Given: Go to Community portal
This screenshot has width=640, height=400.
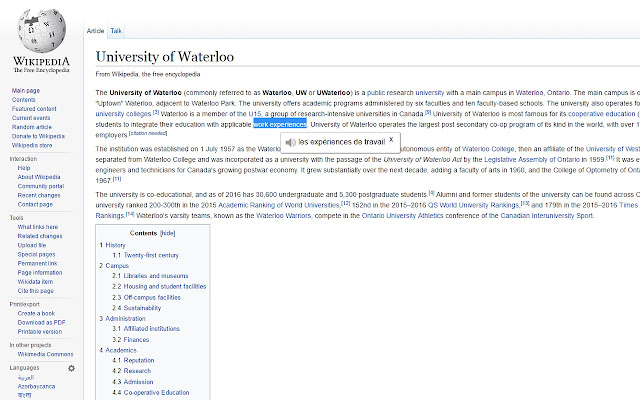Looking at the screenshot, I should click(x=40, y=186).
